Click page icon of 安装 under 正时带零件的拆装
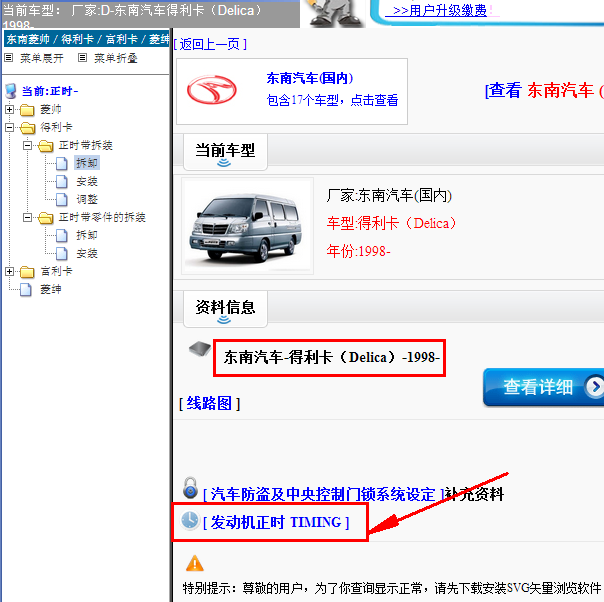Image resolution: width=604 pixels, height=602 pixels. [x=62, y=253]
